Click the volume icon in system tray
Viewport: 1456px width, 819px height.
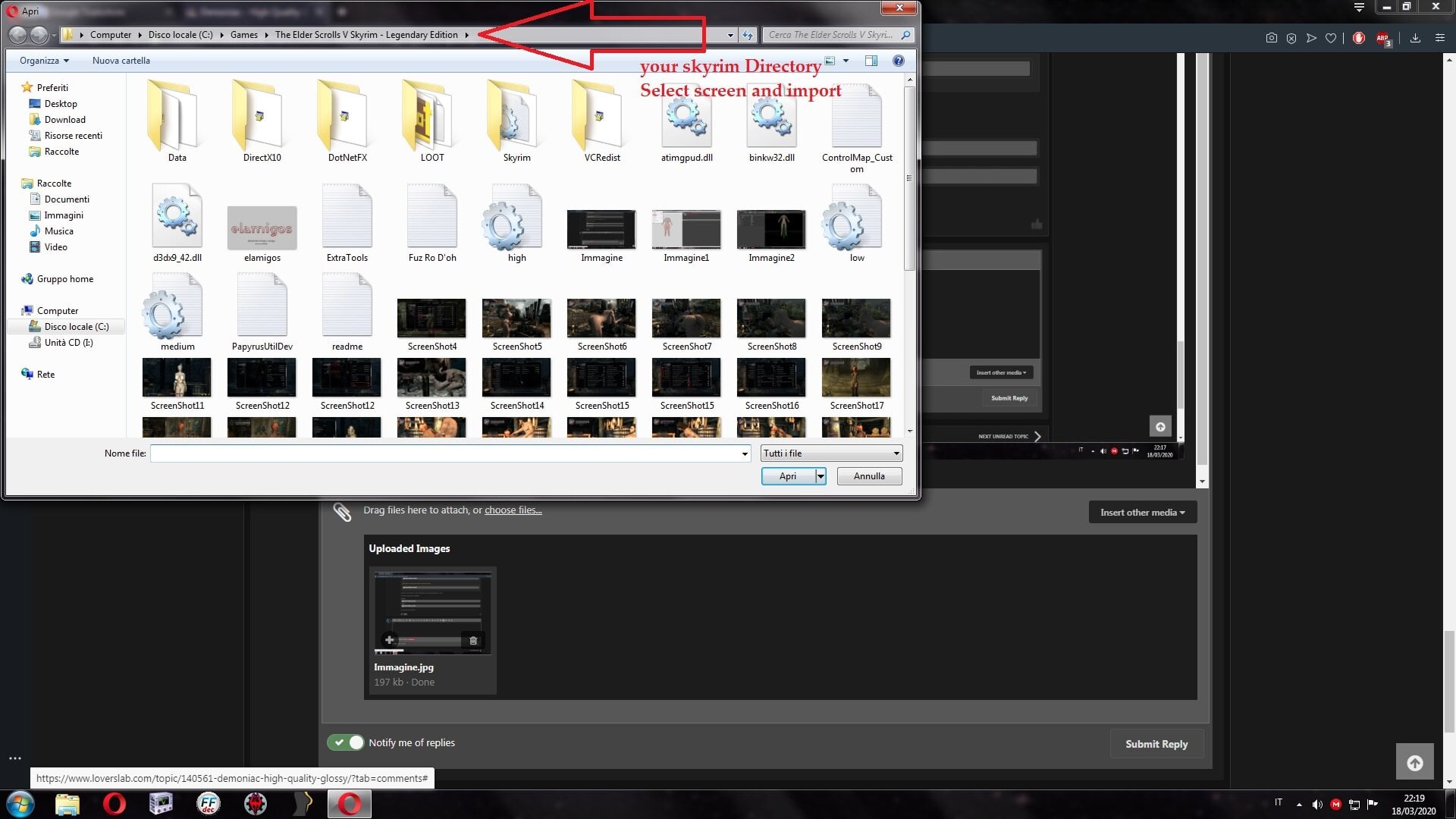[1317, 805]
